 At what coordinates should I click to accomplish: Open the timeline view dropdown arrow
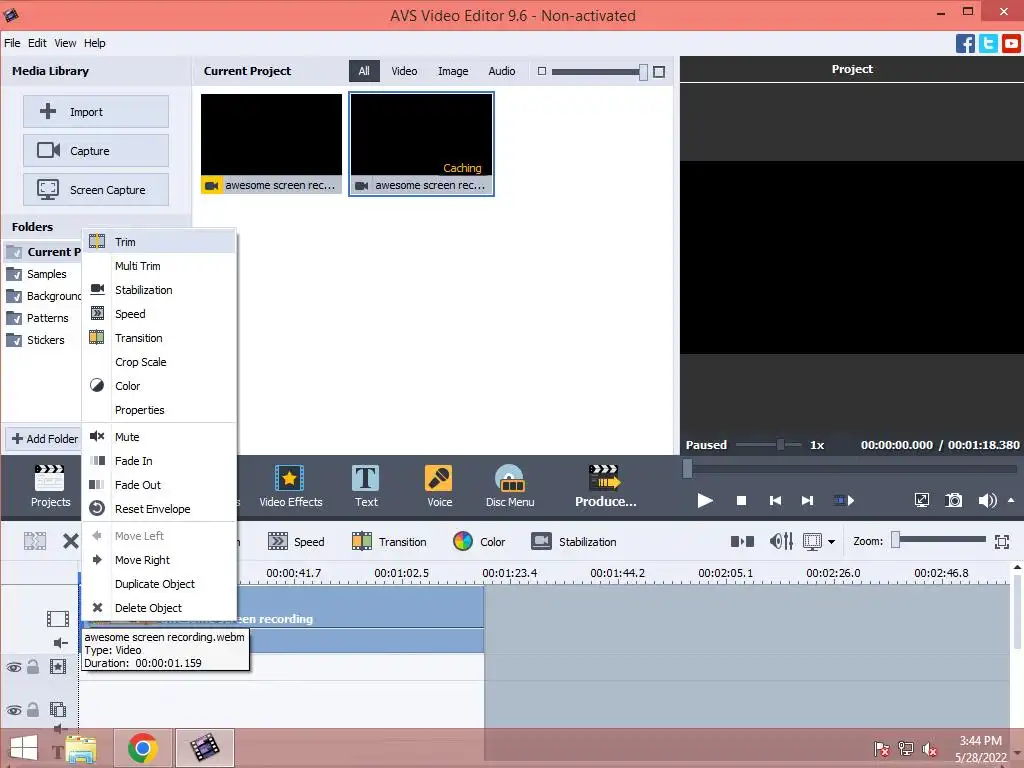831,541
